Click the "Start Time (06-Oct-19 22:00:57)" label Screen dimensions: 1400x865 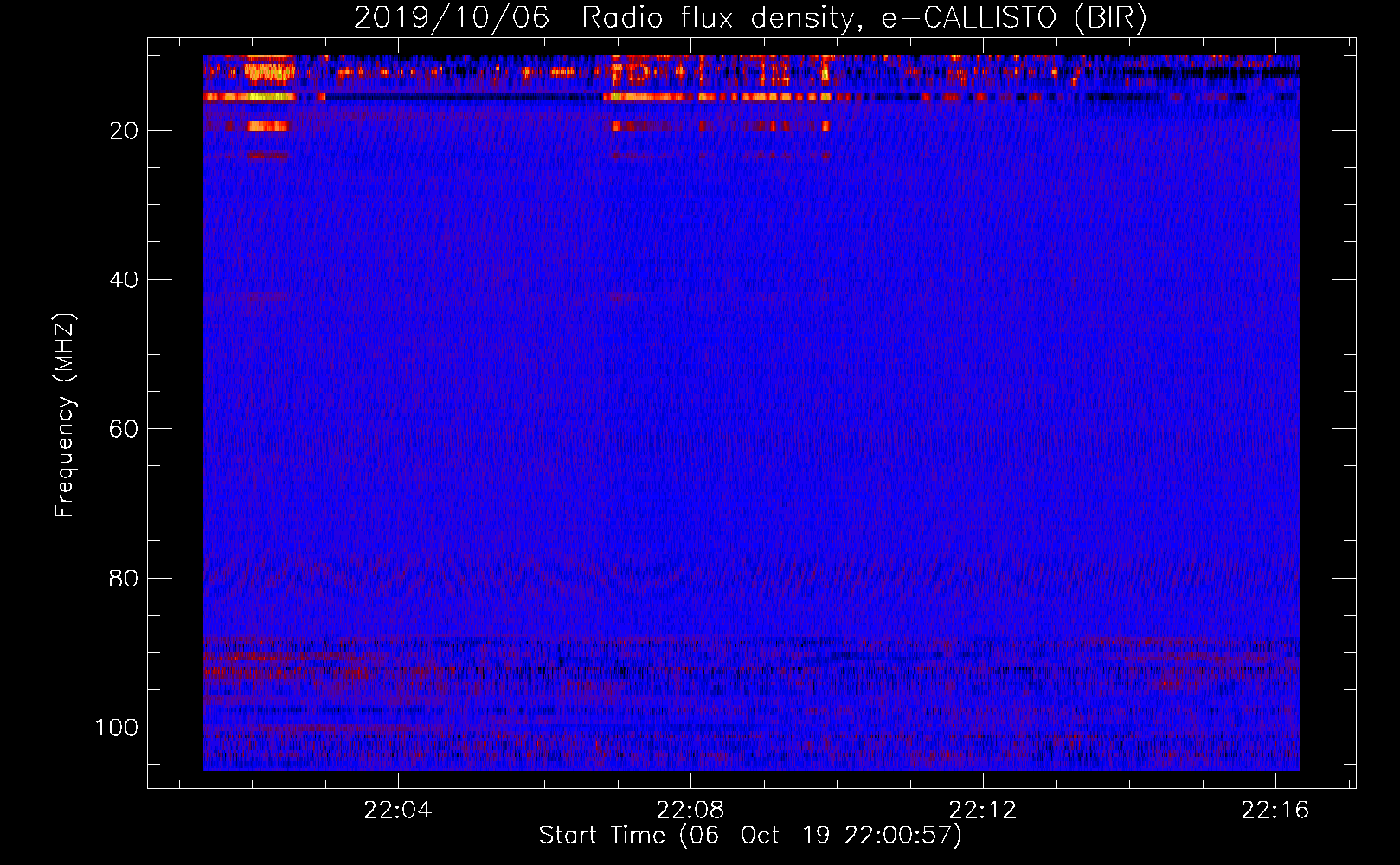tap(750, 836)
